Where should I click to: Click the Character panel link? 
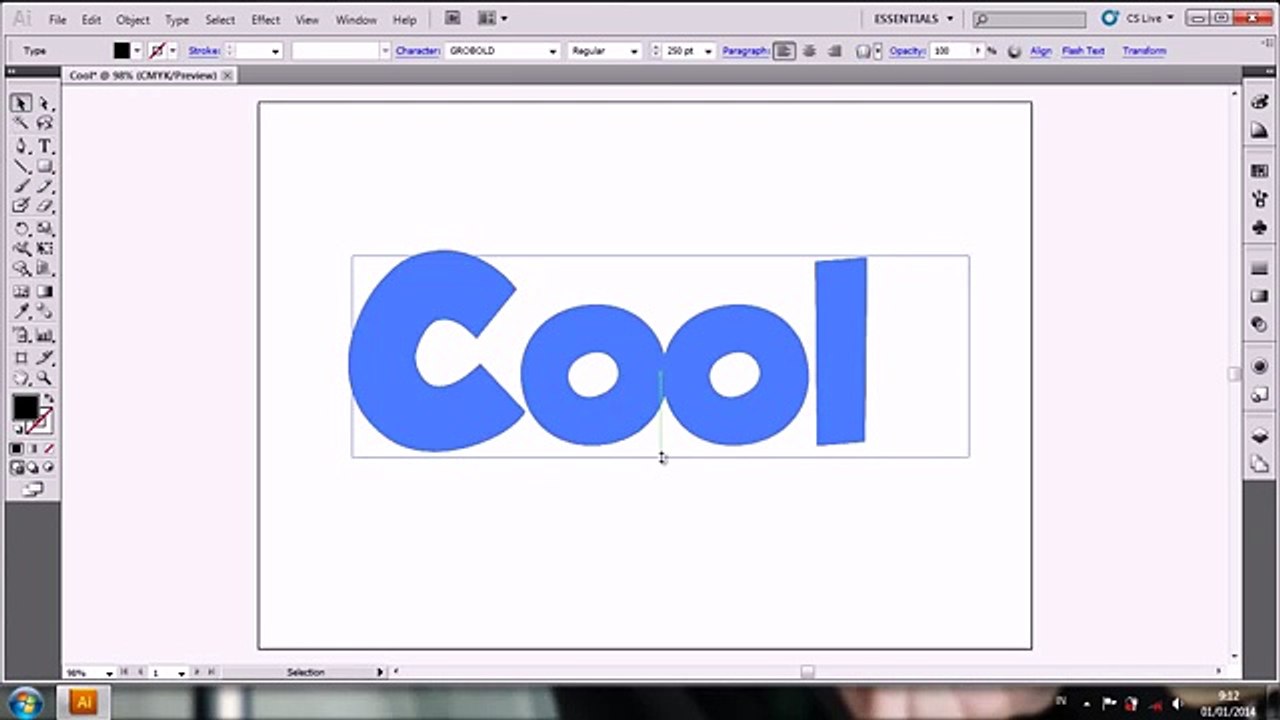[418, 51]
